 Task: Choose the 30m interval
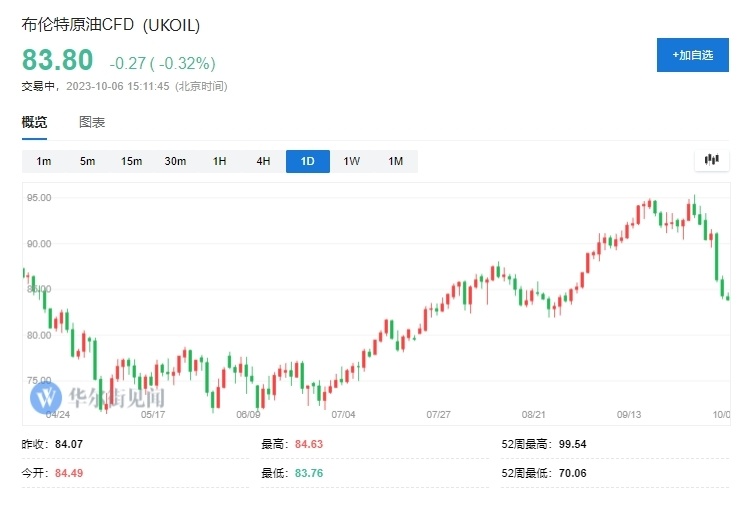click(x=176, y=161)
